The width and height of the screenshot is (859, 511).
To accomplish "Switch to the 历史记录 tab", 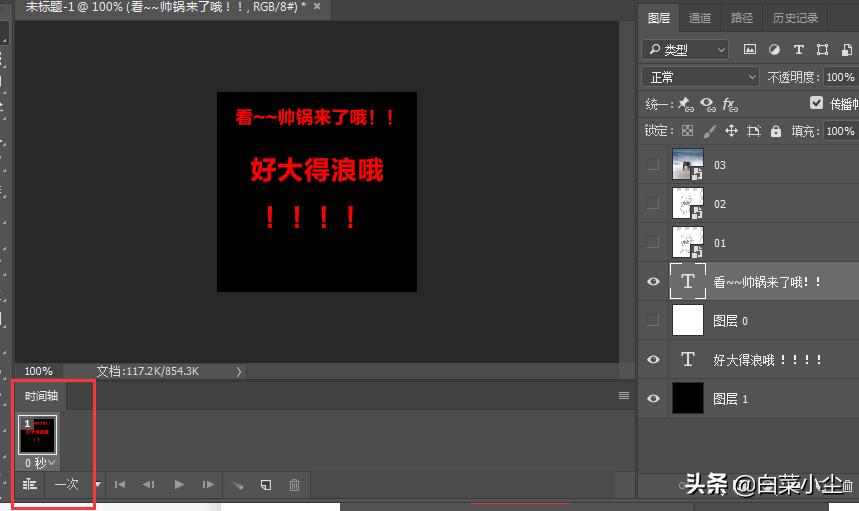I will click(795, 18).
